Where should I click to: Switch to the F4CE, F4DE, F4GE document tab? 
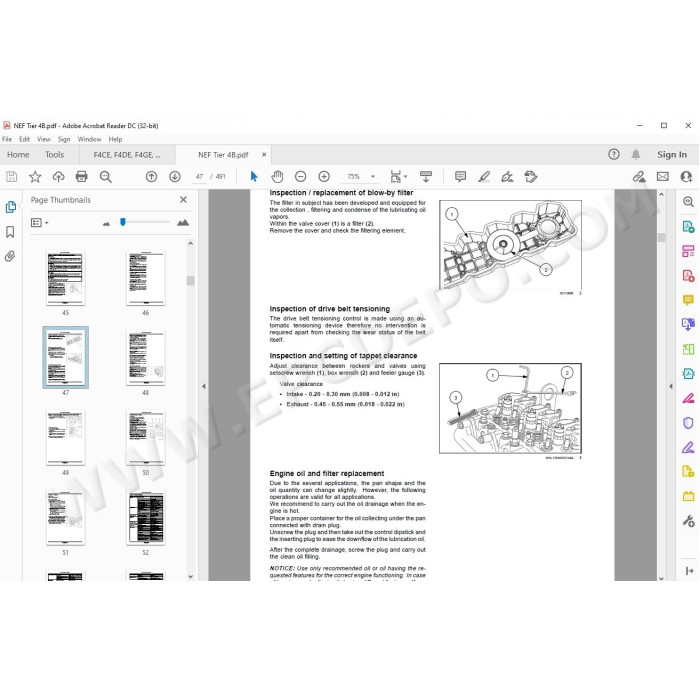(x=127, y=155)
